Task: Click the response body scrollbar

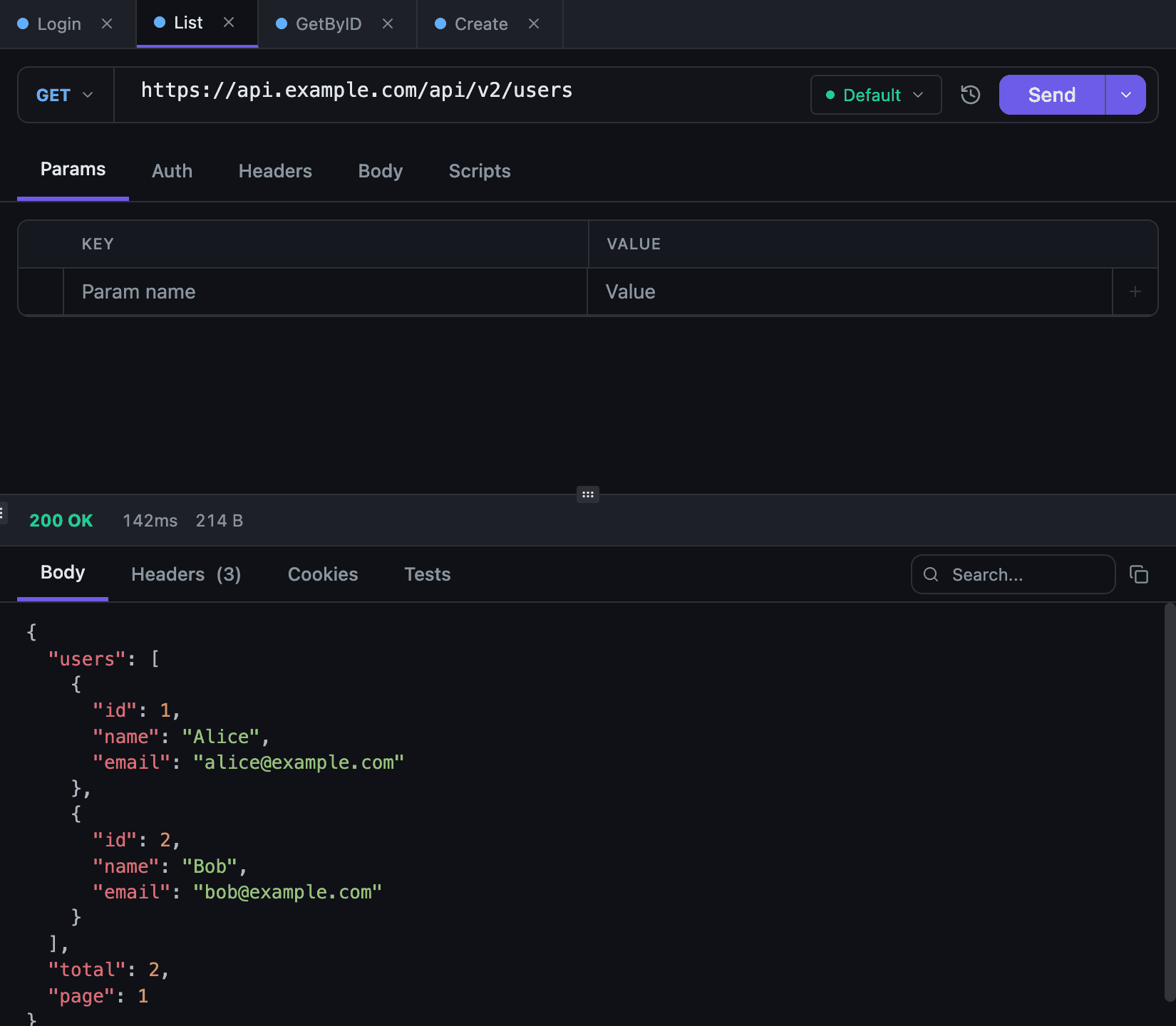Action: click(x=1170, y=802)
